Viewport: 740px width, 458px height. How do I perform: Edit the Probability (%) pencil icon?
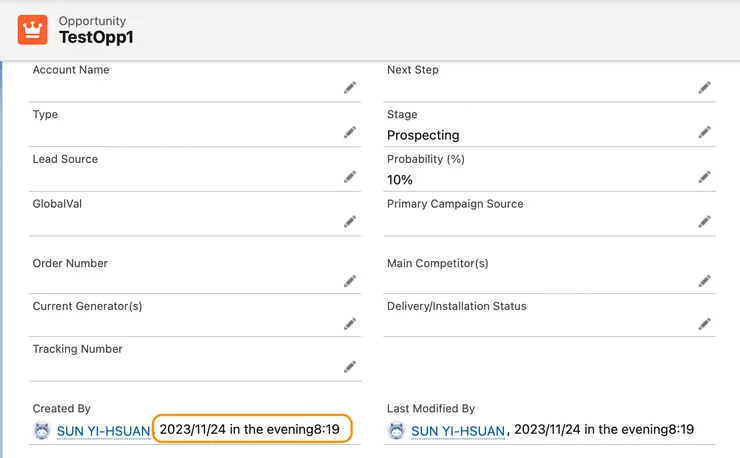[x=704, y=177]
